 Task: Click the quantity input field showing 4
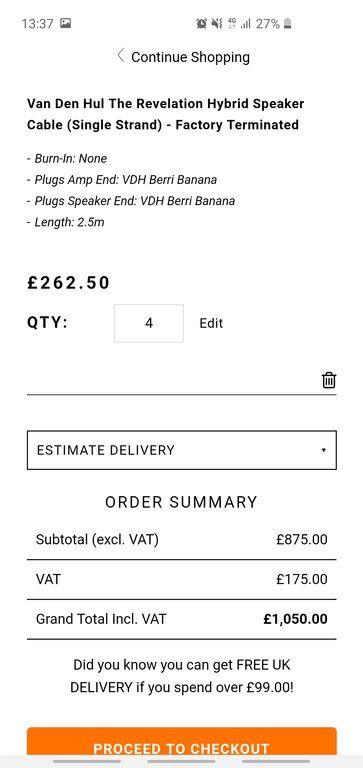[149, 323]
